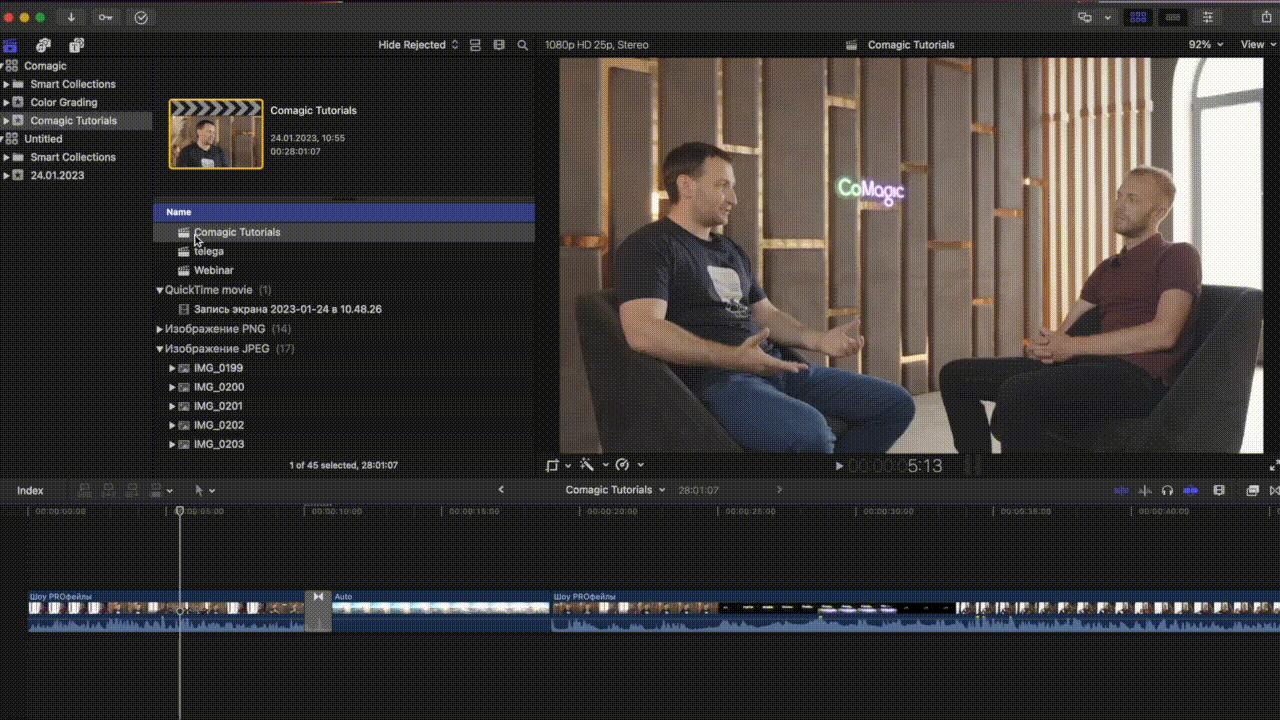Select the telega project row
1280x720 pixels.
[x=343, y=251]
